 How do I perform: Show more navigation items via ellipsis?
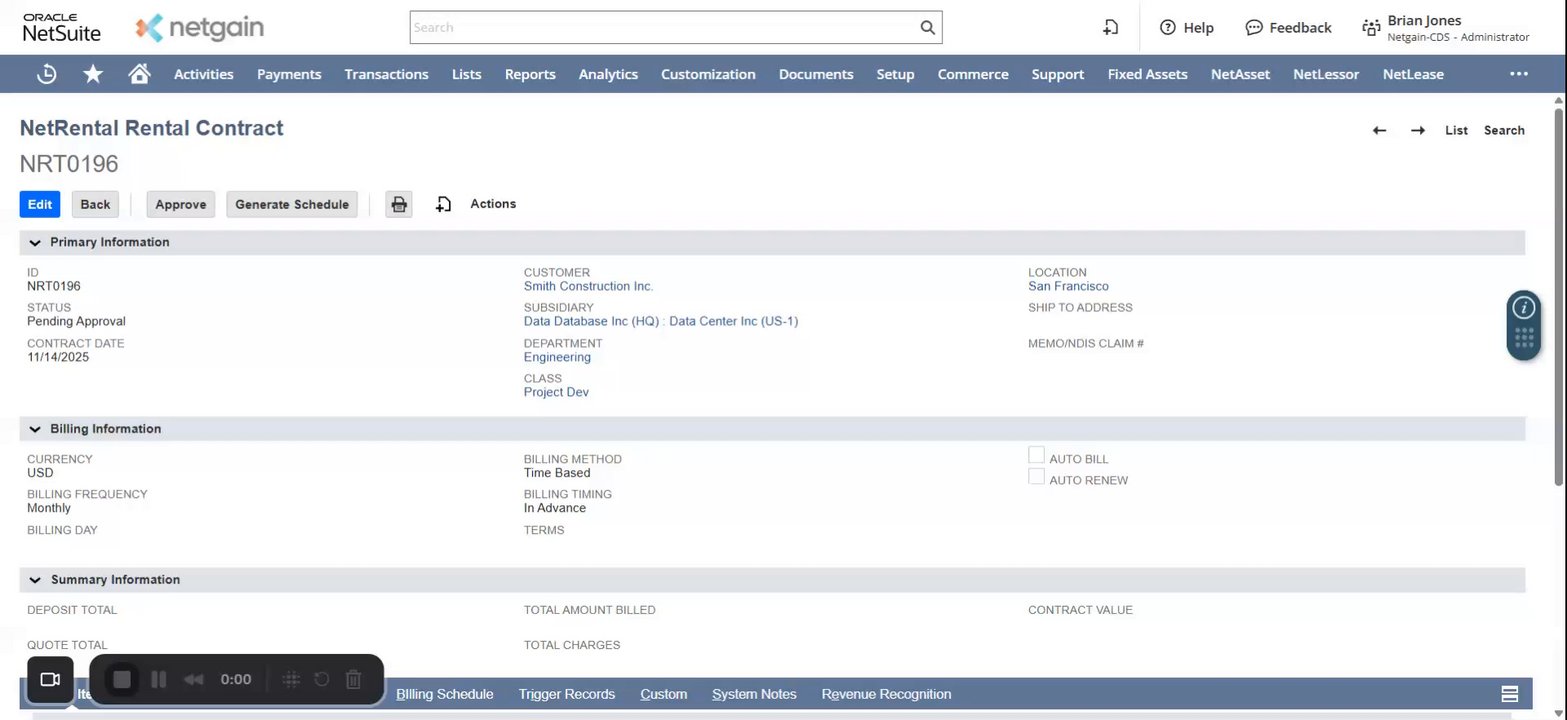[1519, 74]
